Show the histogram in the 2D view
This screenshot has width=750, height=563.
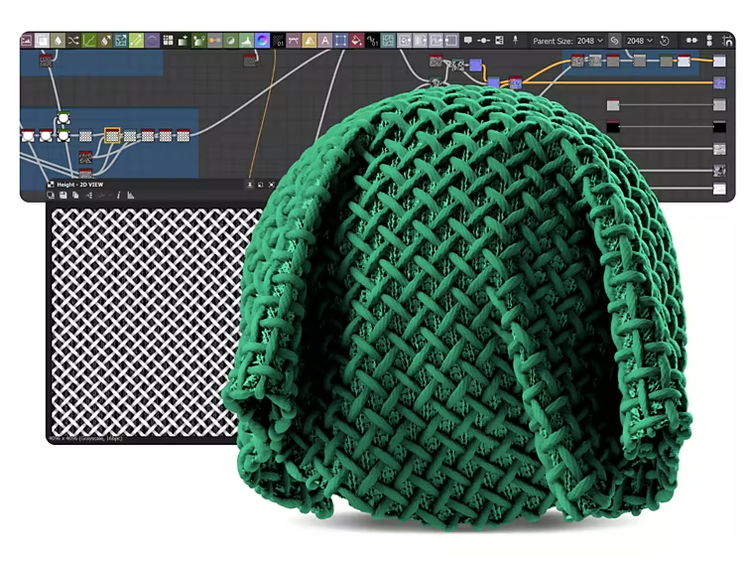131,195
